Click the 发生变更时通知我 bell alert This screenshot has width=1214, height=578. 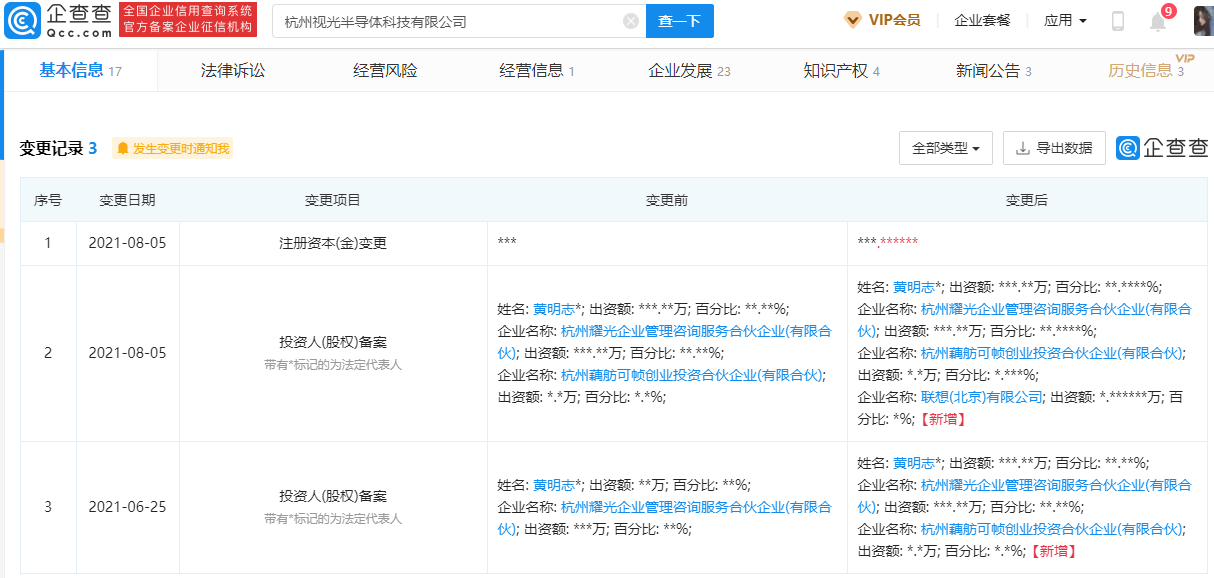174,148
